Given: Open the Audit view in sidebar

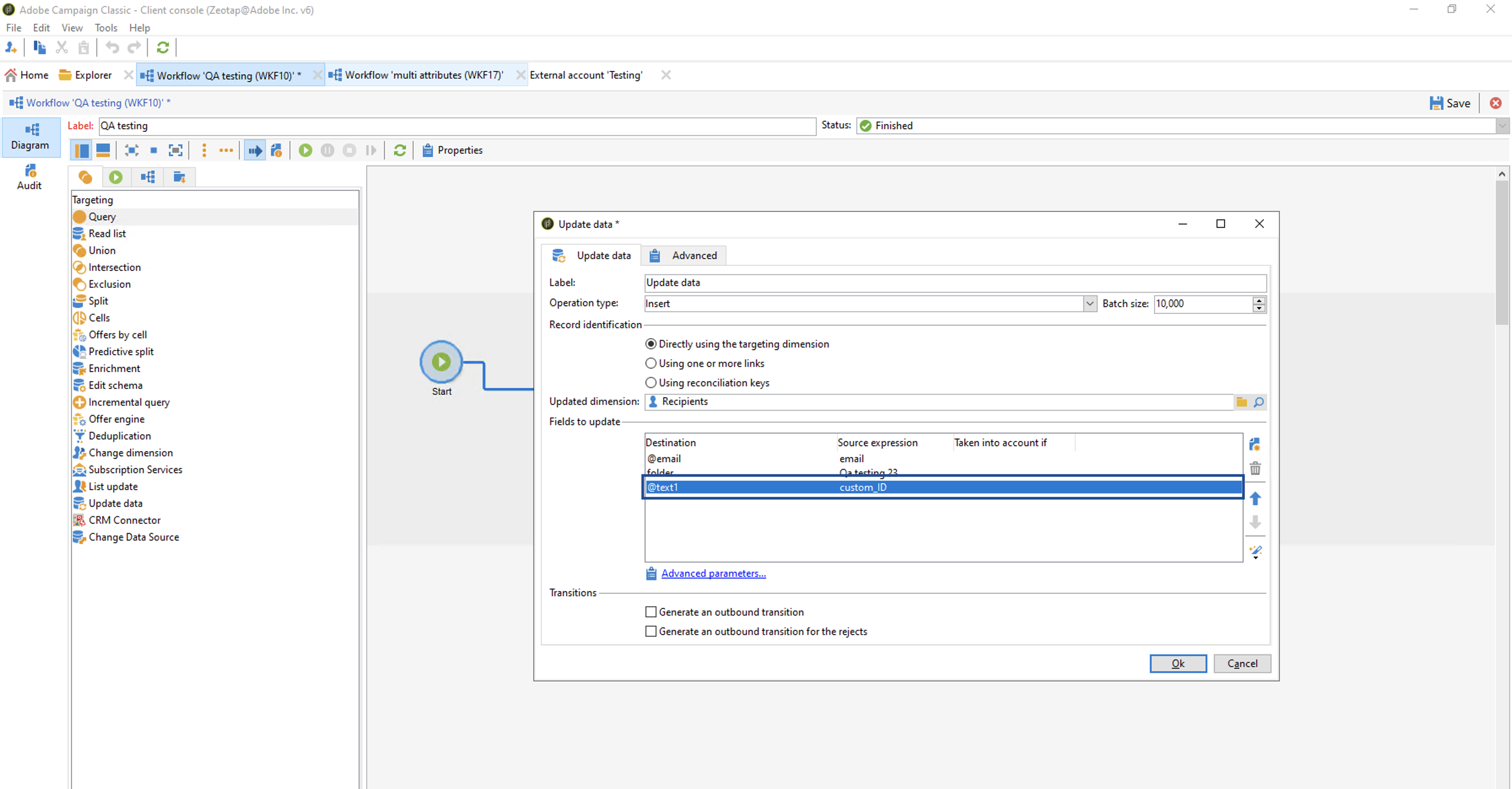Looking at the screenshot, I should [30, 177].
